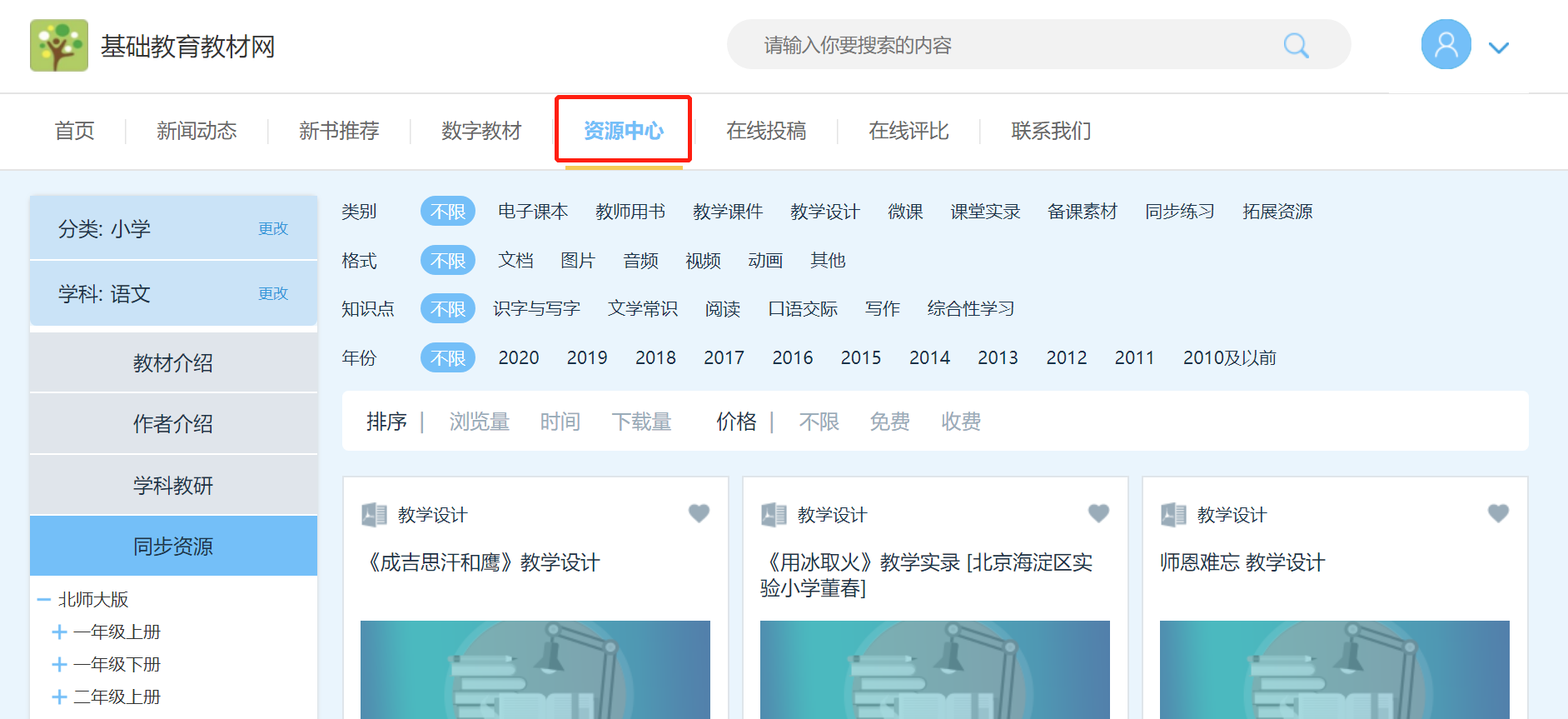Open 教材介绍 in the sidebar
The image size is (1568, 719).
tap(173, 363)
